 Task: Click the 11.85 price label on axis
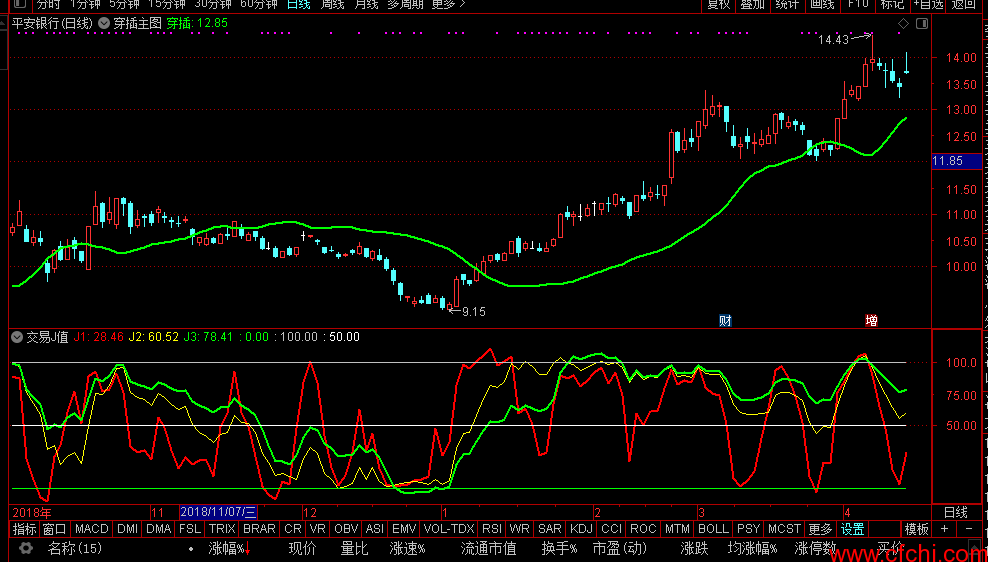[947, 161]
